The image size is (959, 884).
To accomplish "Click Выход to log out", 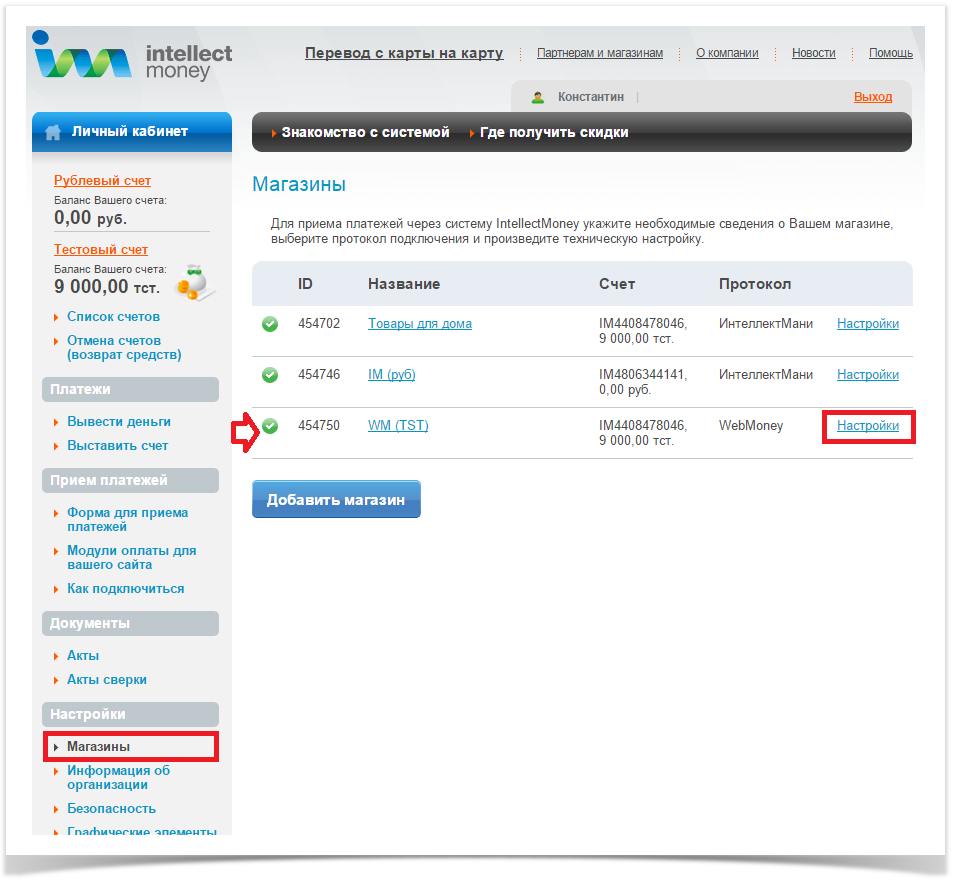I will click(x=872, y=97).
